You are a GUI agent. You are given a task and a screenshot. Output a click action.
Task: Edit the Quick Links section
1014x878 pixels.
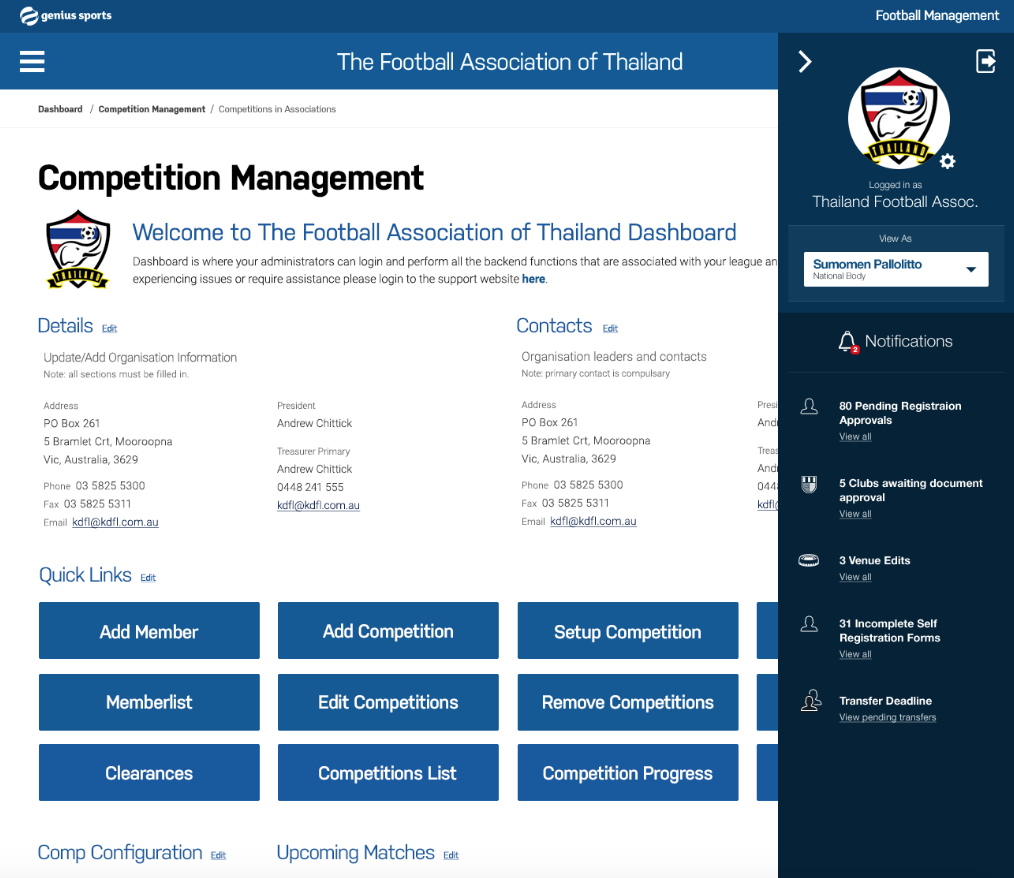[148, 577]
